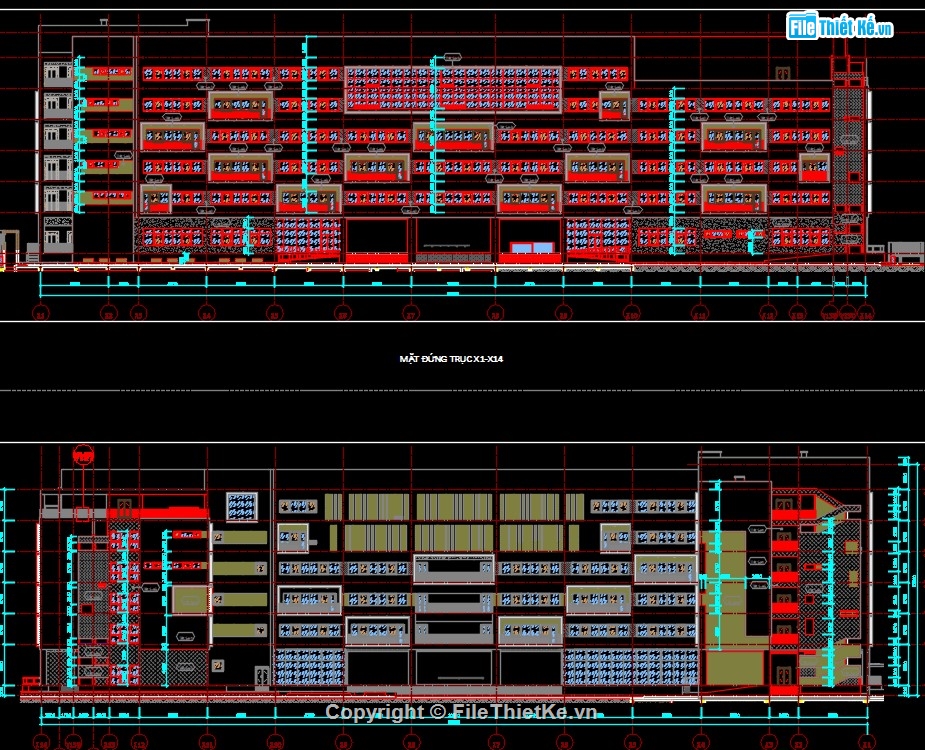Select the X7 axis circle marker
925x750 pixels.
point(410,312)
